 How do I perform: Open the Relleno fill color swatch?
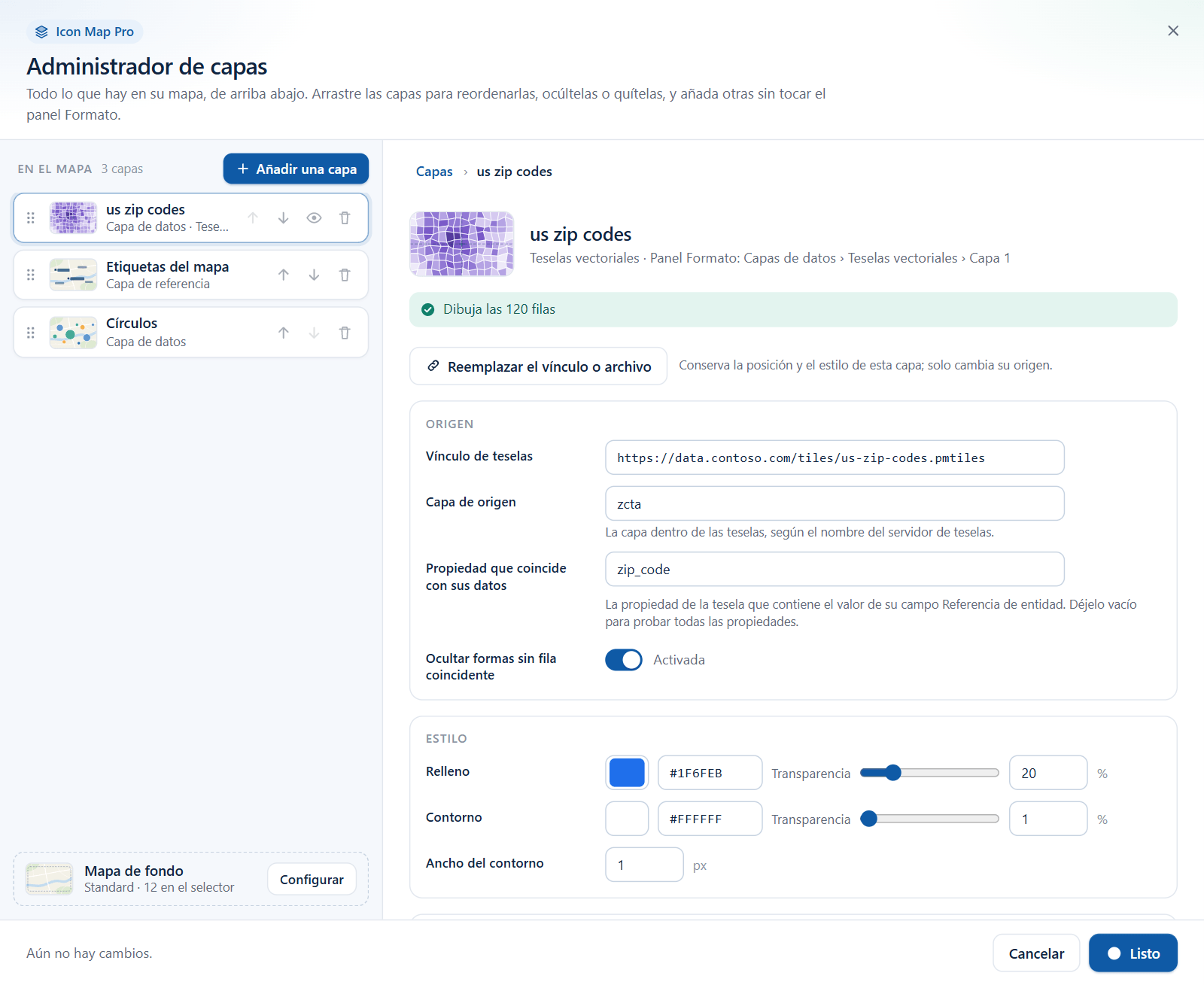pos(627,773)
